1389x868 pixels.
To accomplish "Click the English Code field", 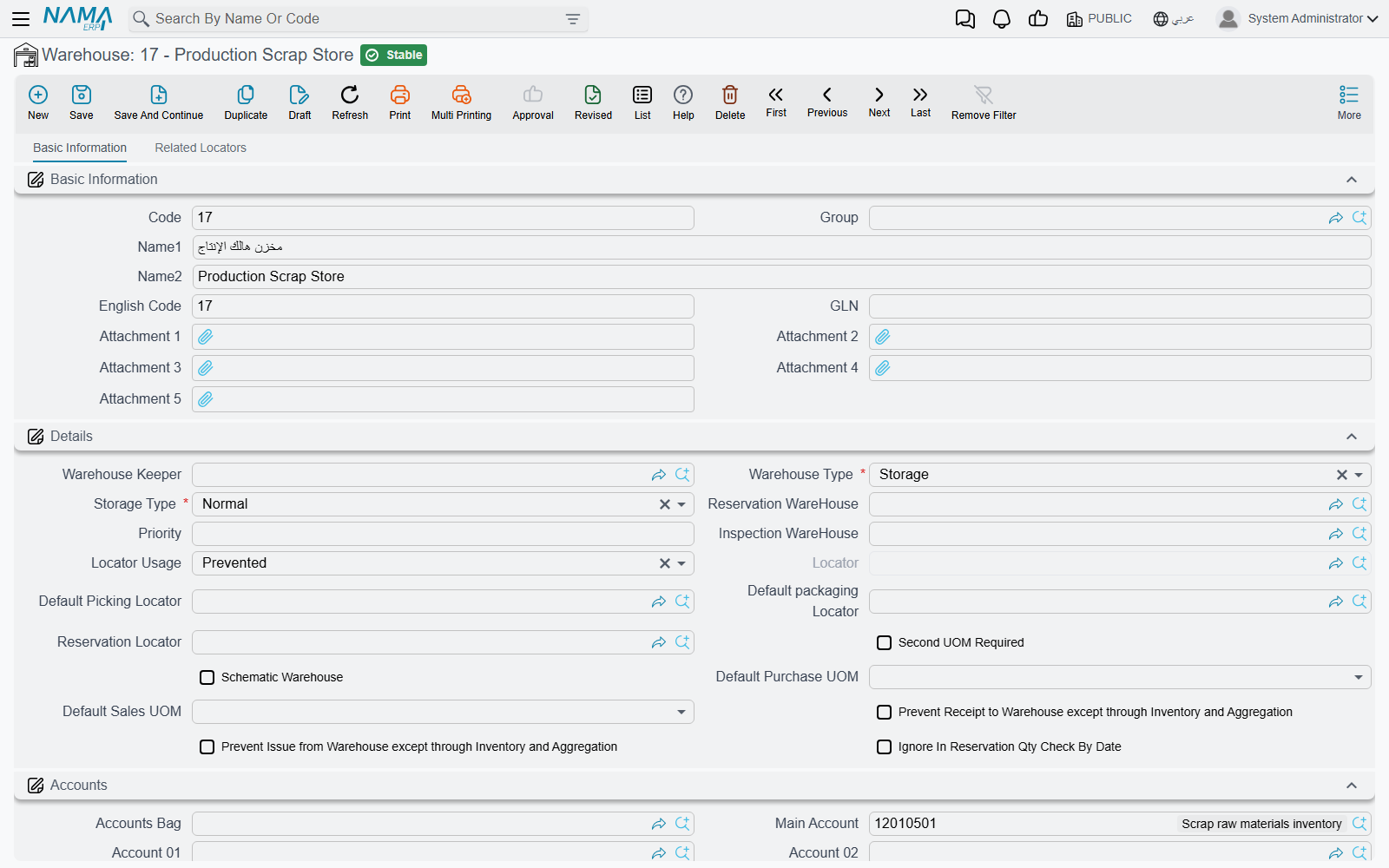I will [x=443, y=306].
